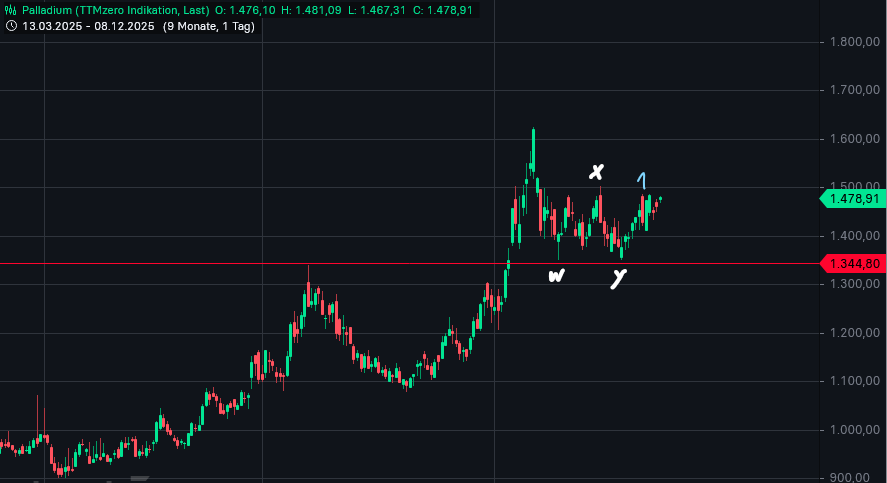Viewport: 887px width, 483px height.
Task: Click the green 1.478,91 current price tag
Action: 851,199
